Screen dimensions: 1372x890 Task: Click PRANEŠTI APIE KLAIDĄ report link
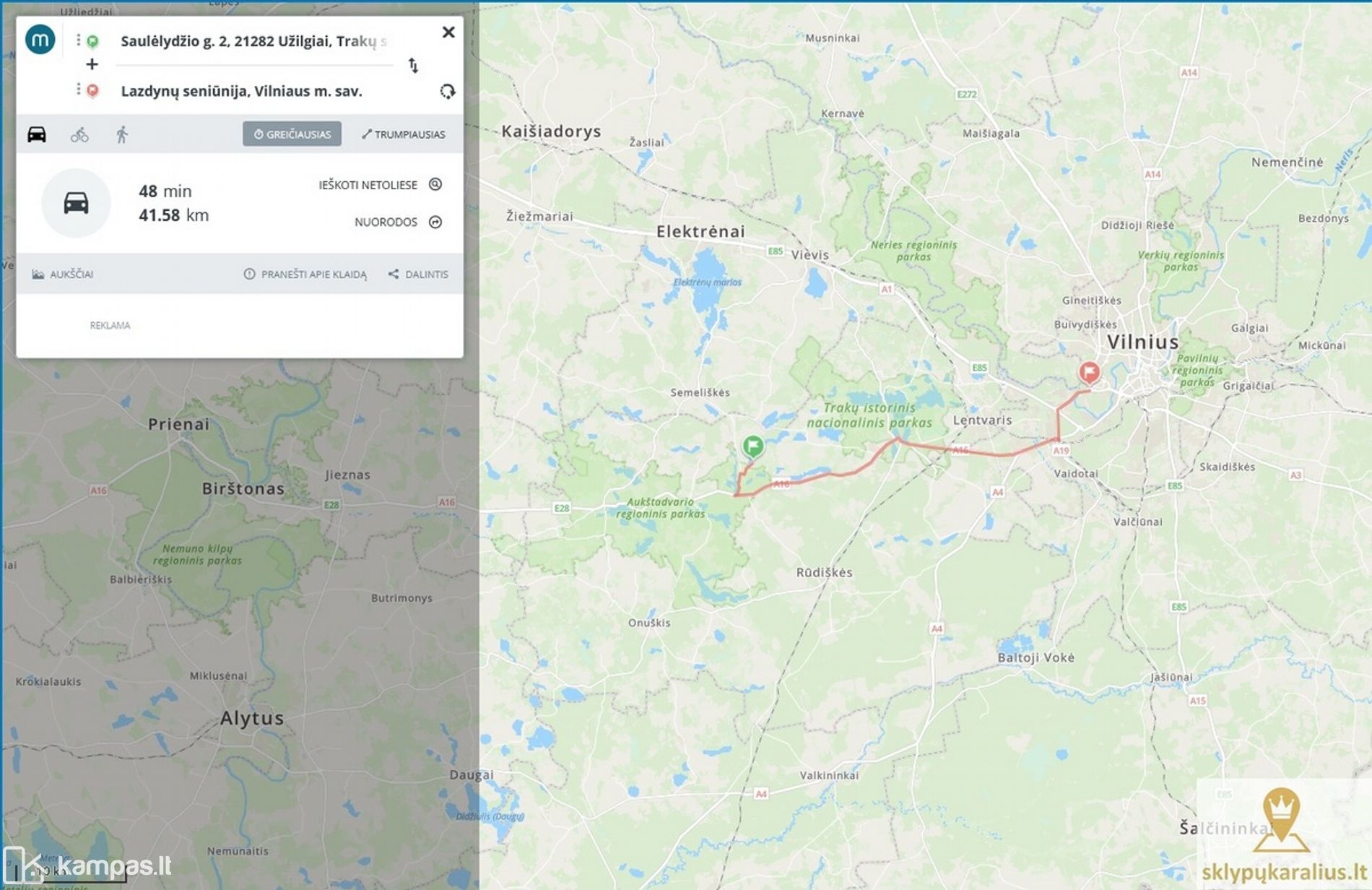pos(305,275)
